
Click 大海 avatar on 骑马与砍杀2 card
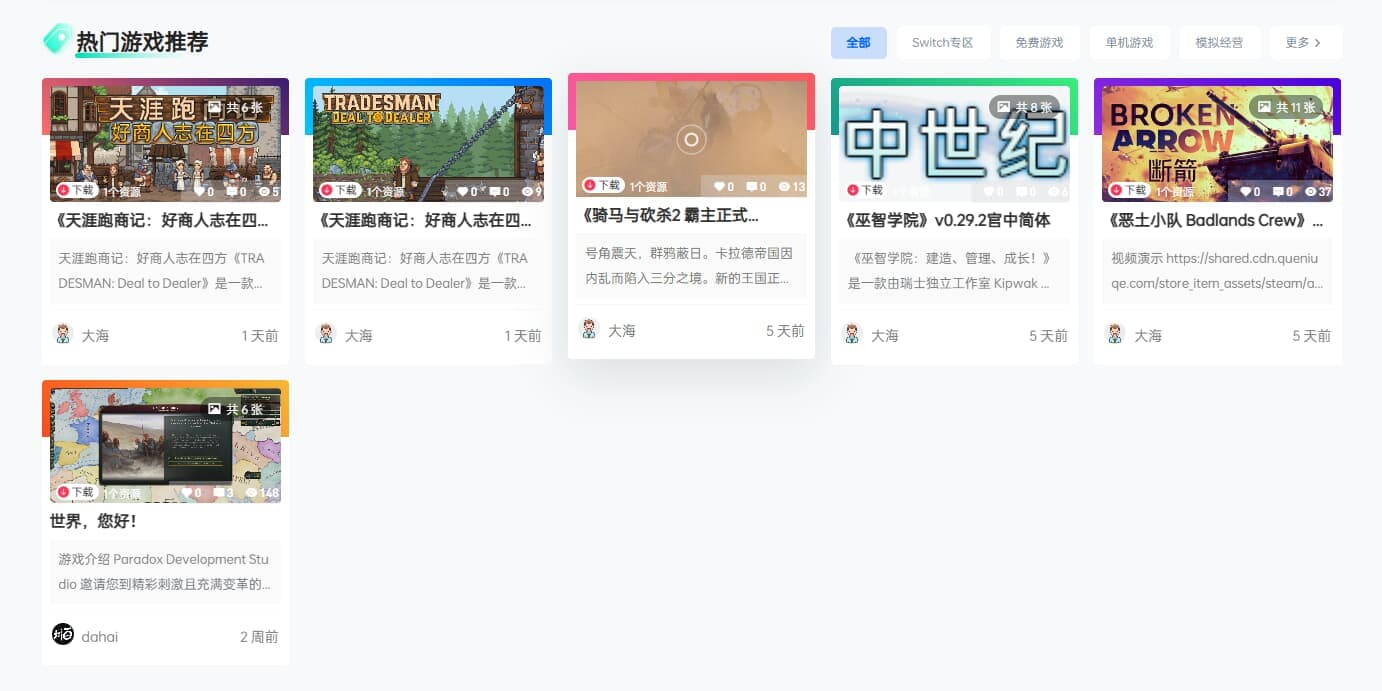point(590,329)
